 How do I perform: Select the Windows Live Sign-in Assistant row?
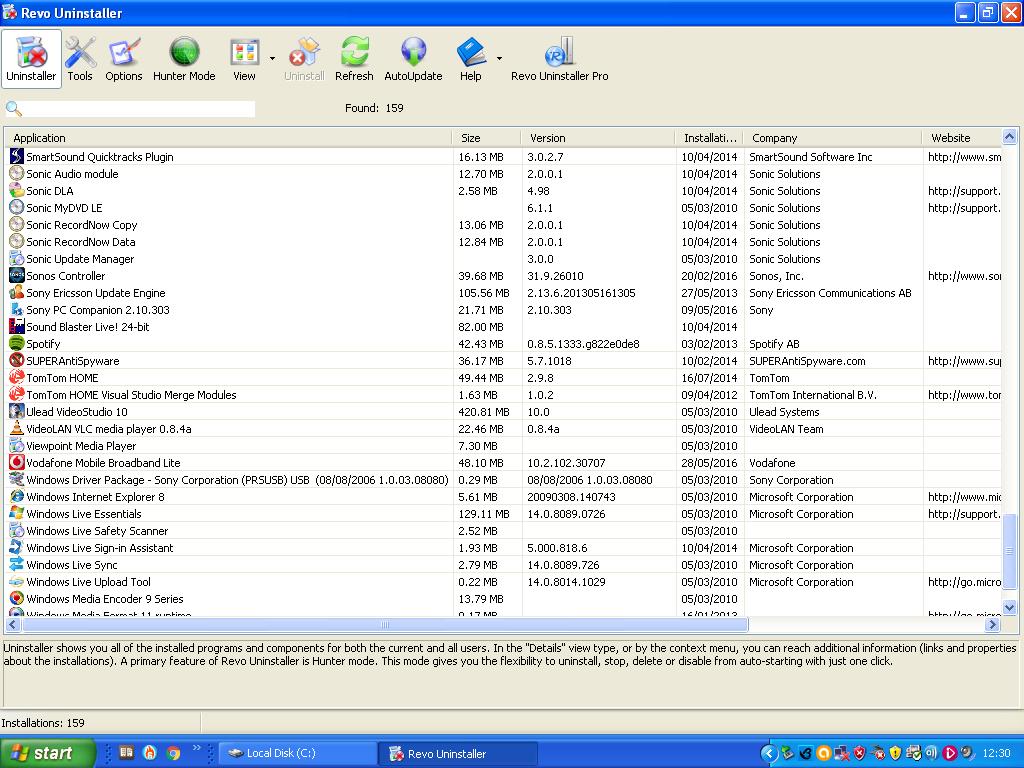tap(503, 547)
